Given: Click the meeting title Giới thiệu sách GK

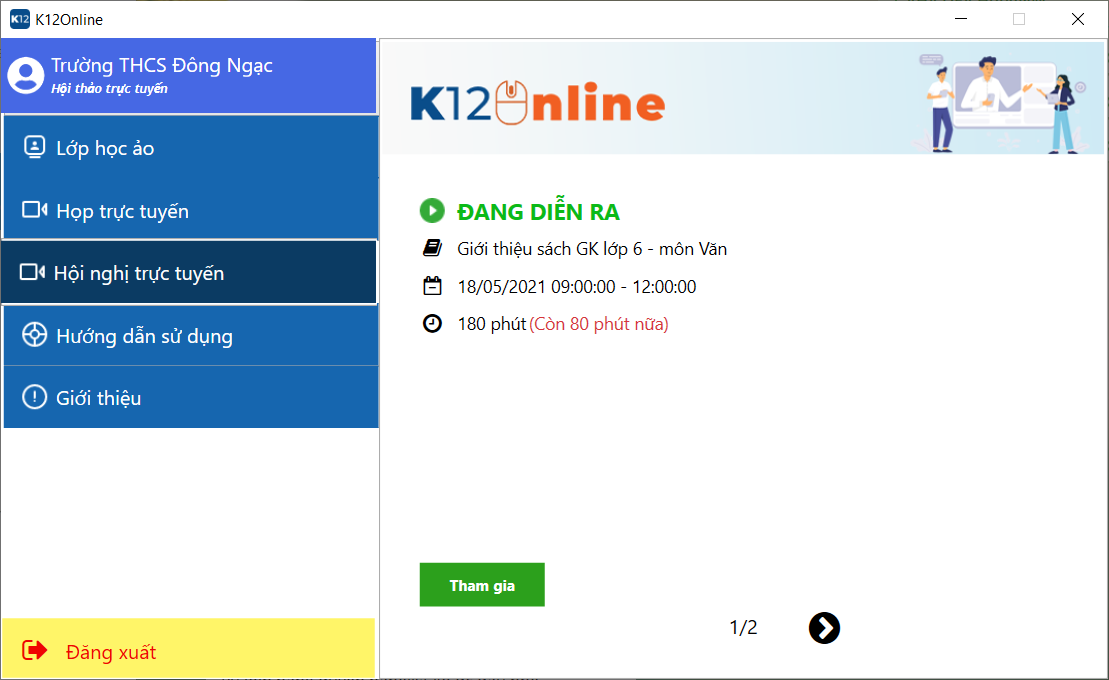Looking at the screenshot, I should (x=592, y=249).
